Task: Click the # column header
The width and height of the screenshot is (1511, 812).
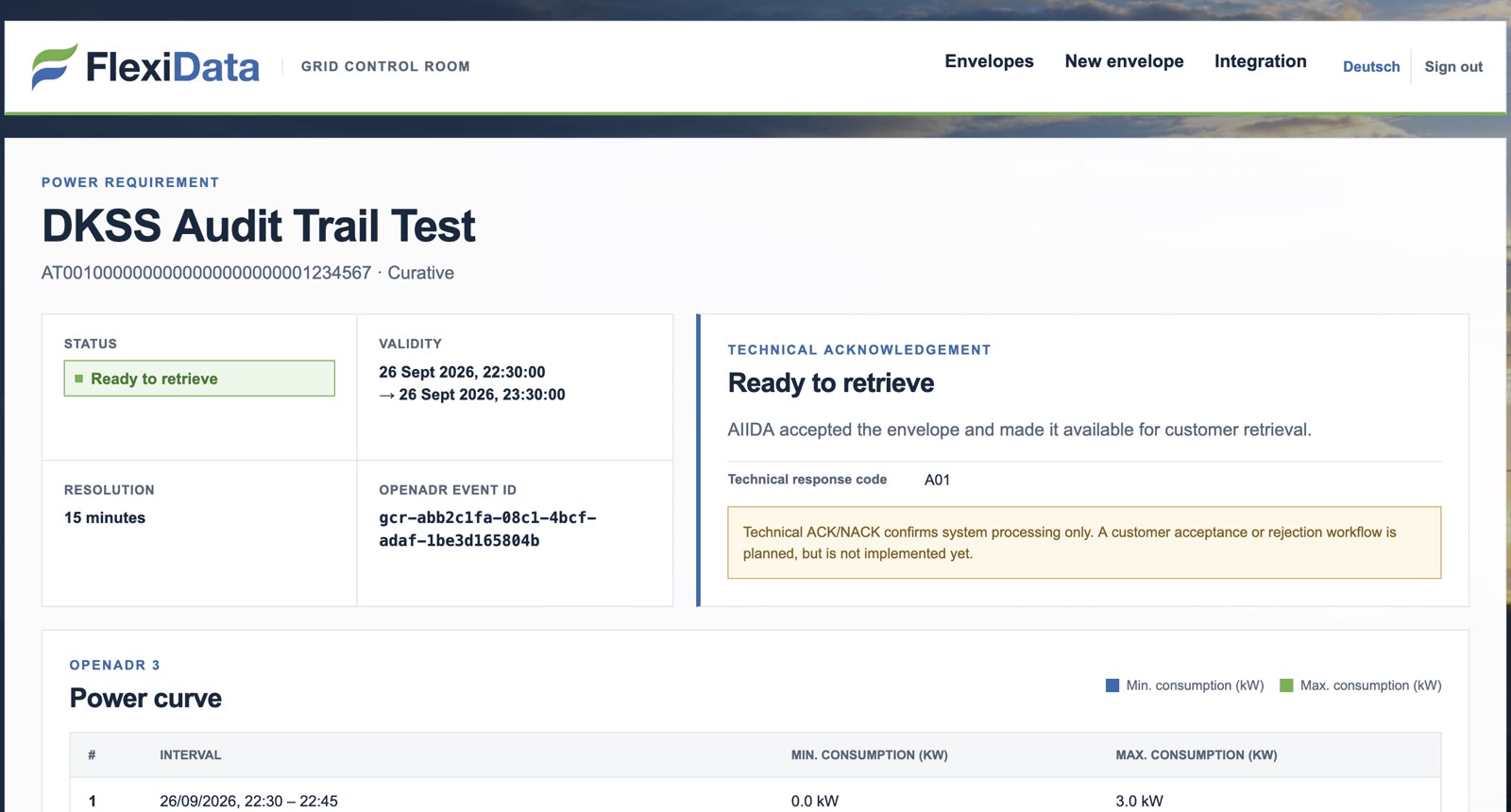Action: [x=92, y=755]
